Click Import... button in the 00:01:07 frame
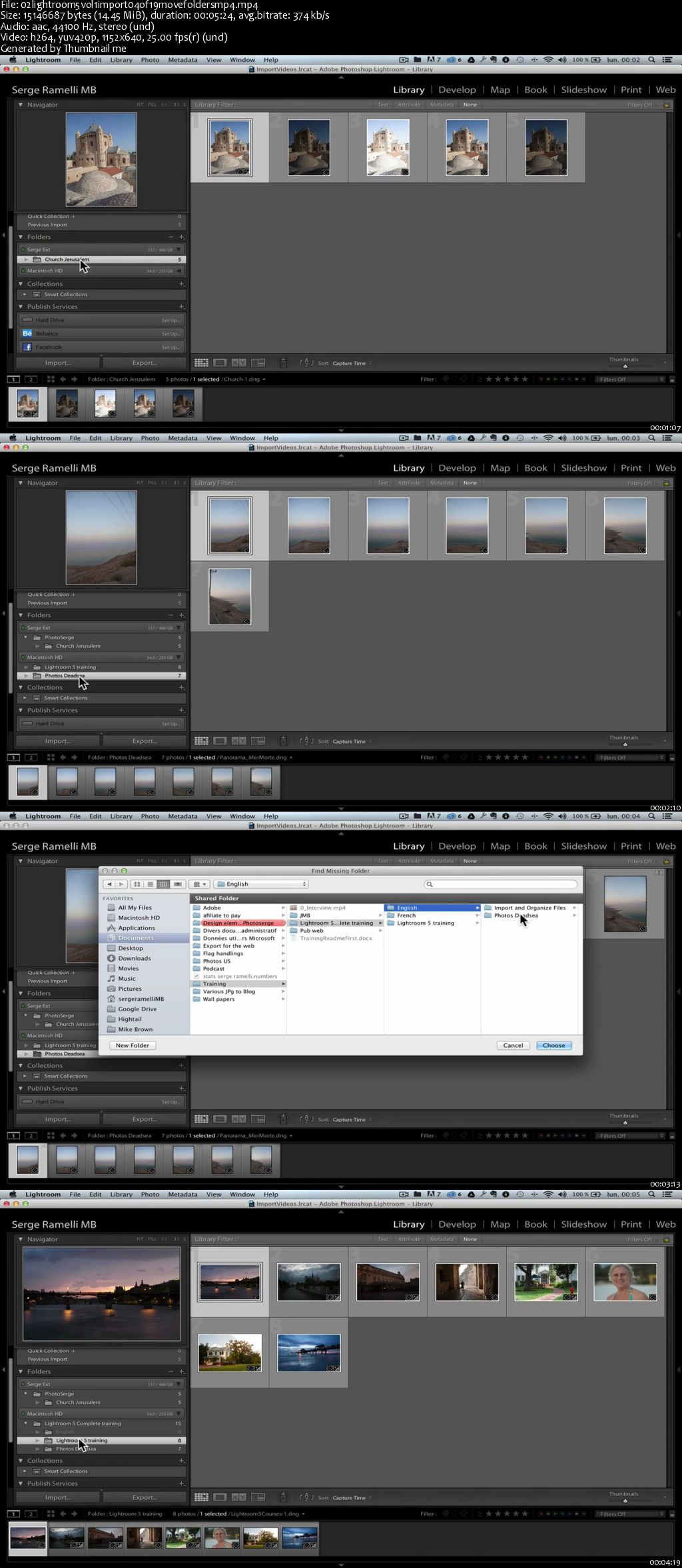682x1568 pixels. (58, 363)
